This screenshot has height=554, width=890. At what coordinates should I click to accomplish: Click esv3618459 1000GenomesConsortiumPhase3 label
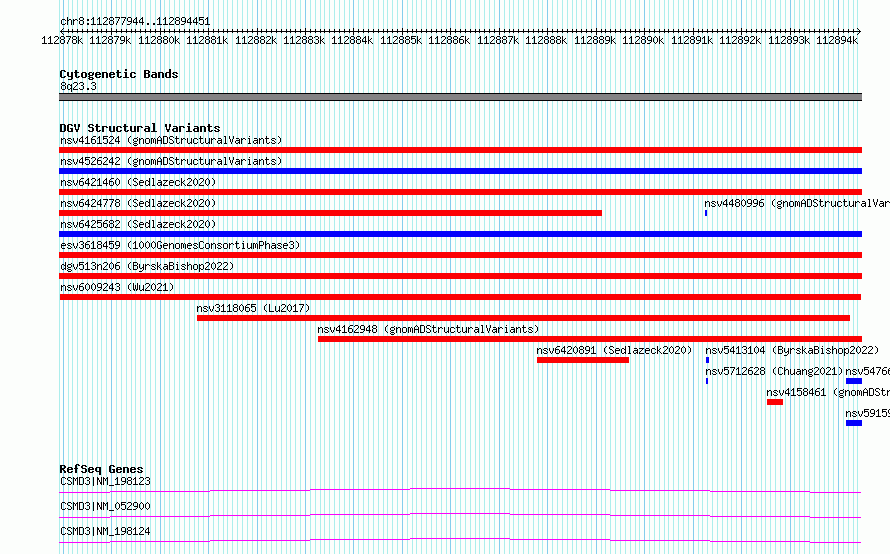(180, 245)
